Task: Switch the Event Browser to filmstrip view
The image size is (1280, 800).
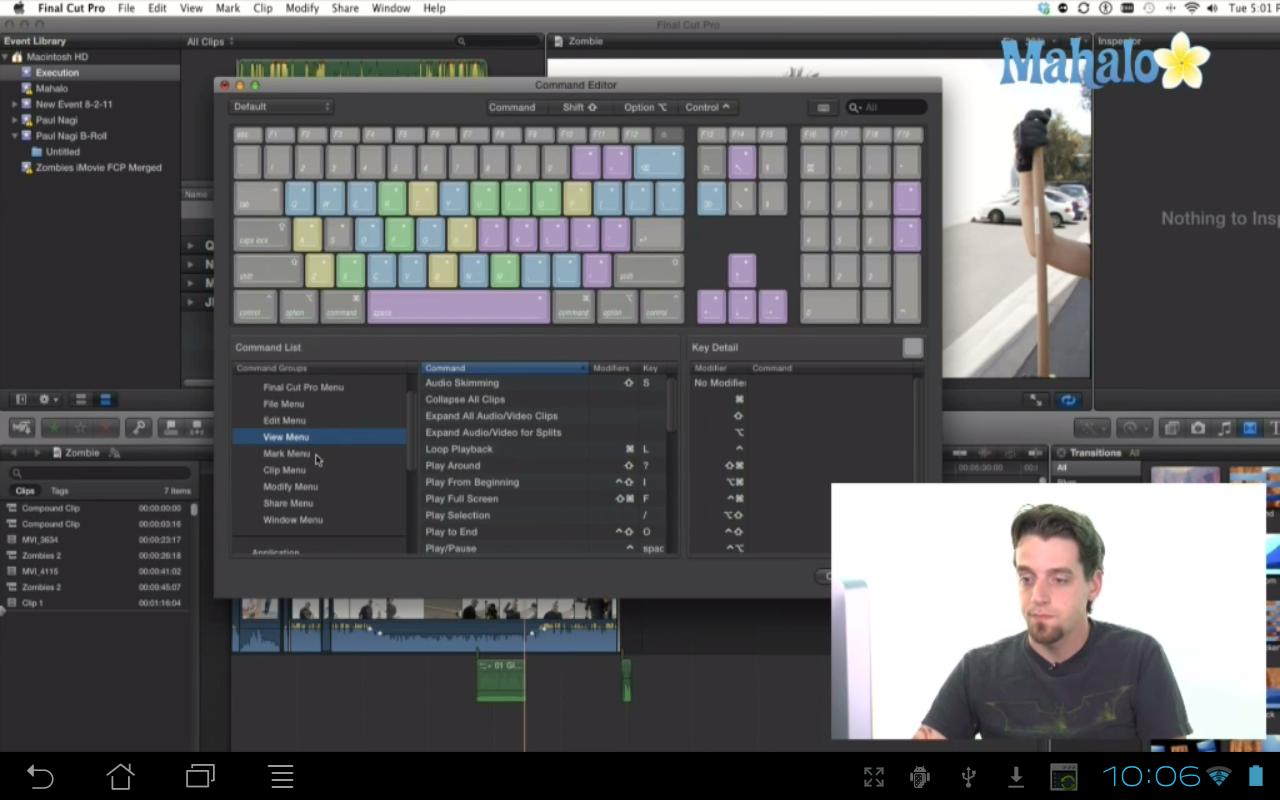Action: 82,400
